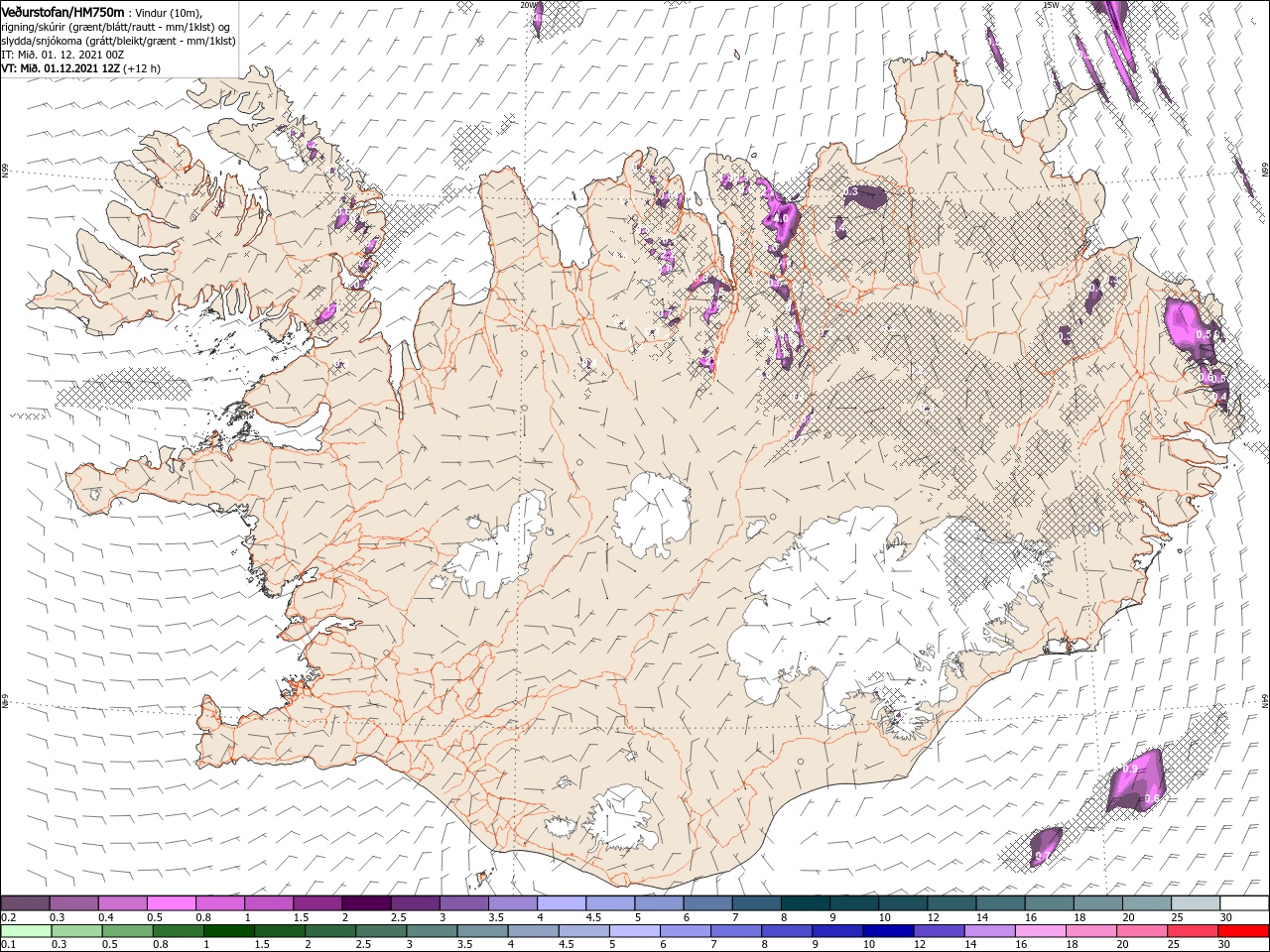Pick the pale grey upper swatch at 25
1270x952 pixels.
(1196, 902)
